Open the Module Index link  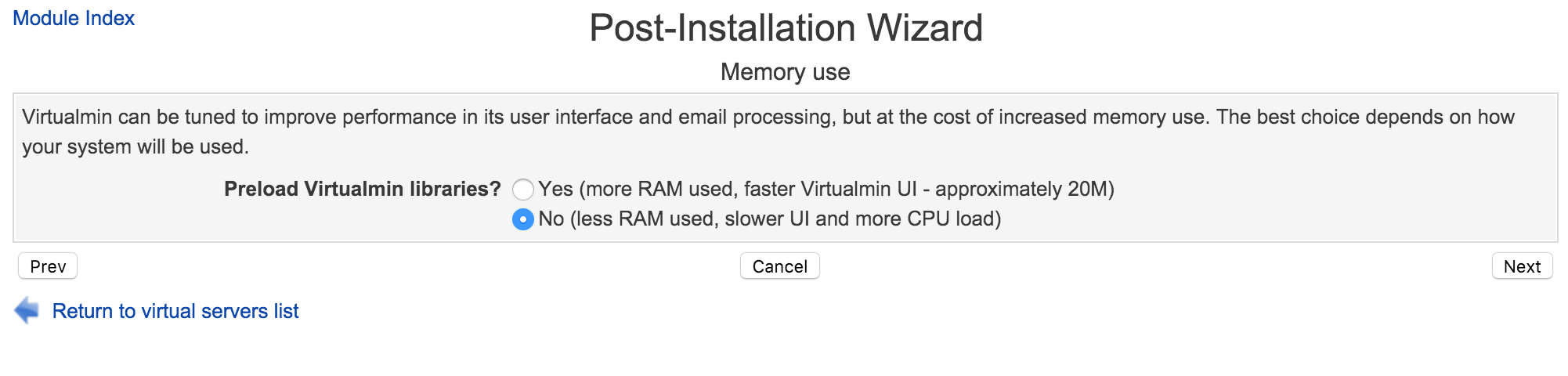74,18
